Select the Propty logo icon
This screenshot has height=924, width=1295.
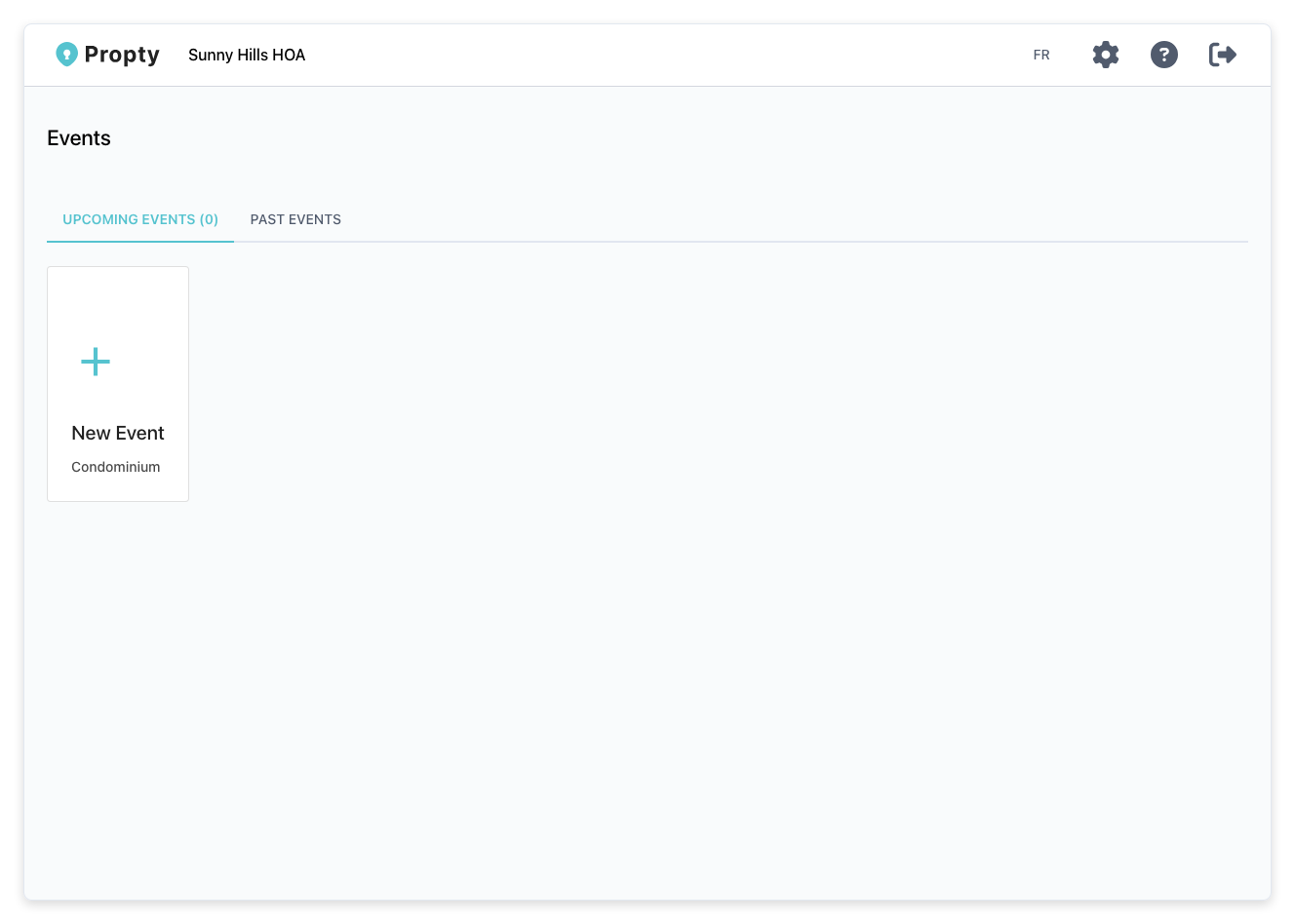[x=66, y=55]
